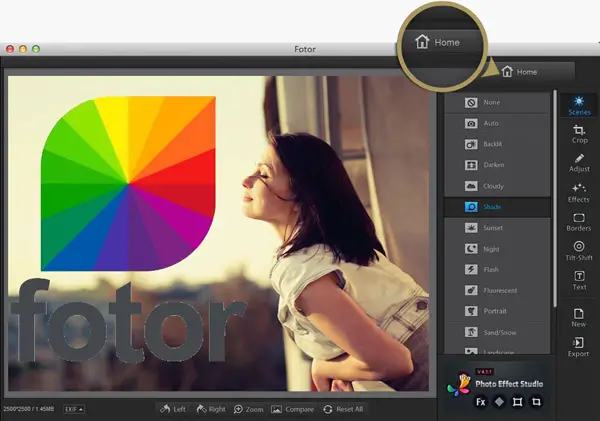Click the Fotor window title

tap(305, 49)
